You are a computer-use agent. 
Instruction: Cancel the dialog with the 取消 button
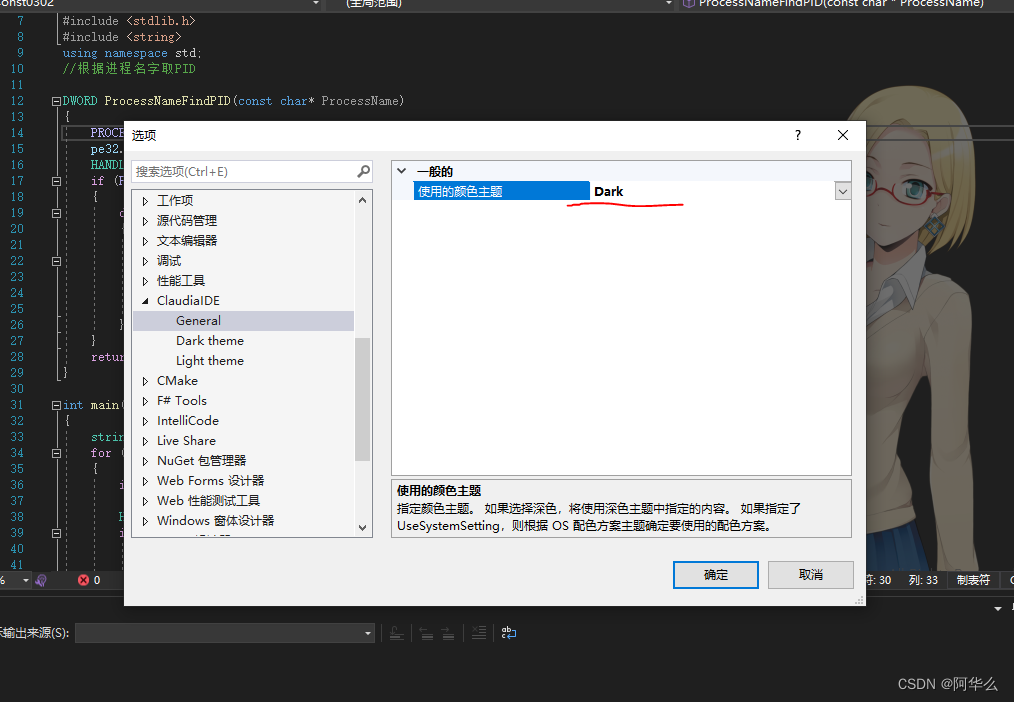(810, 575)
